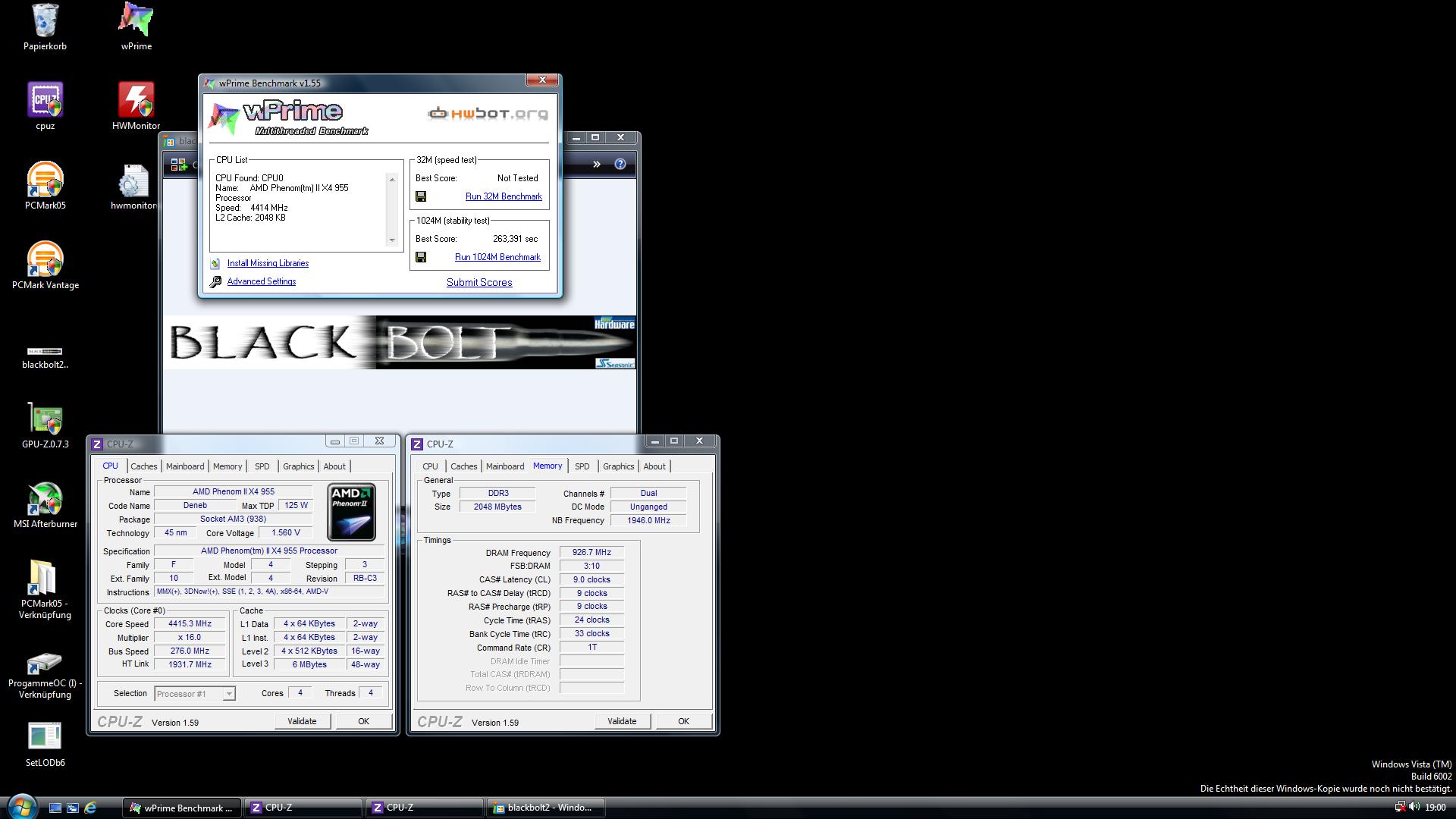1456x819 pixels.
Task: Click the Advanced Settings wrench icon
Action: (x=215, y=281)
